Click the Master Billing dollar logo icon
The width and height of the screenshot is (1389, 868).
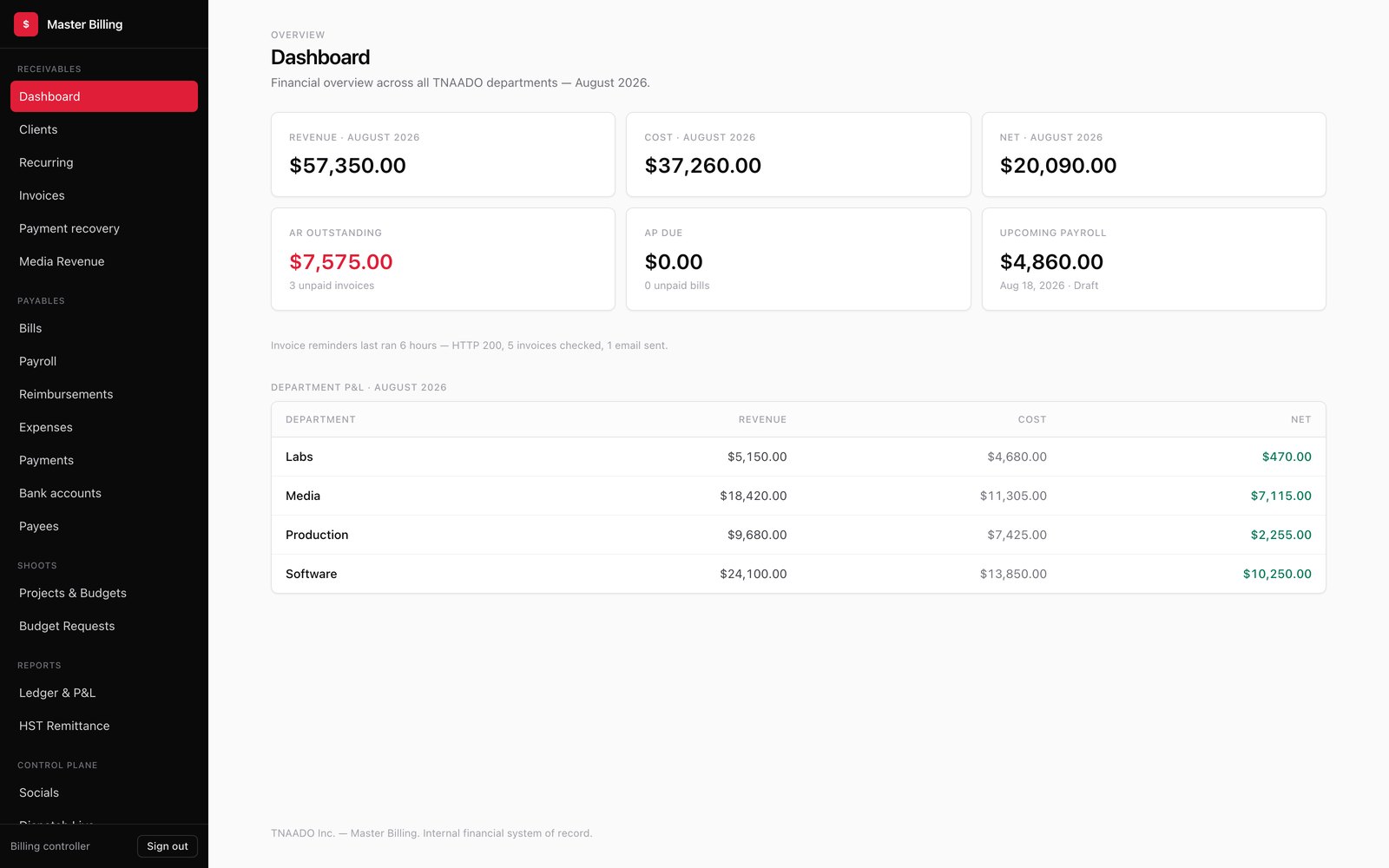26,24
